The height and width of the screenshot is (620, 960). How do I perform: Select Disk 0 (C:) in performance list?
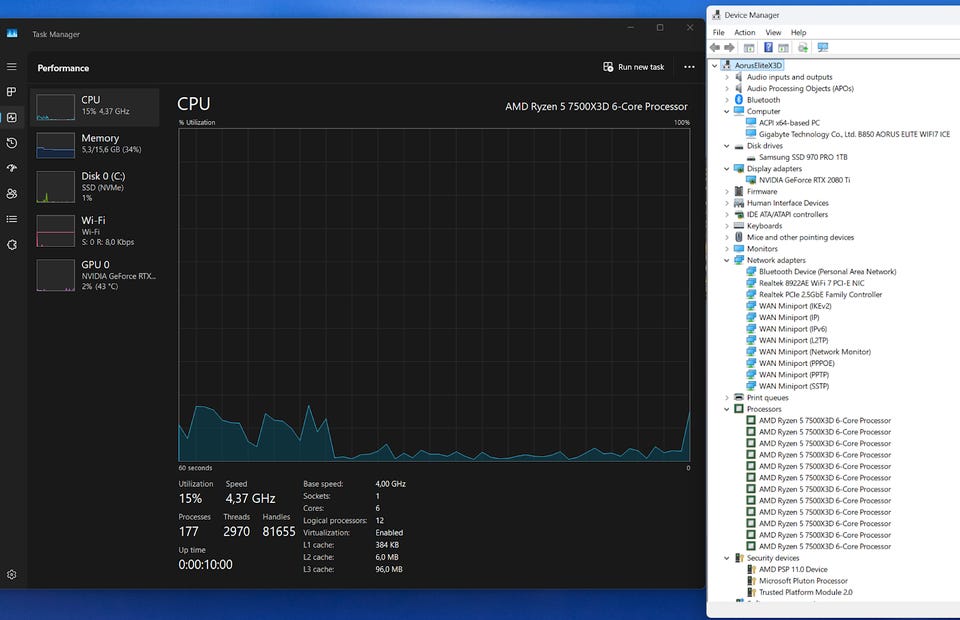(95, 186)
